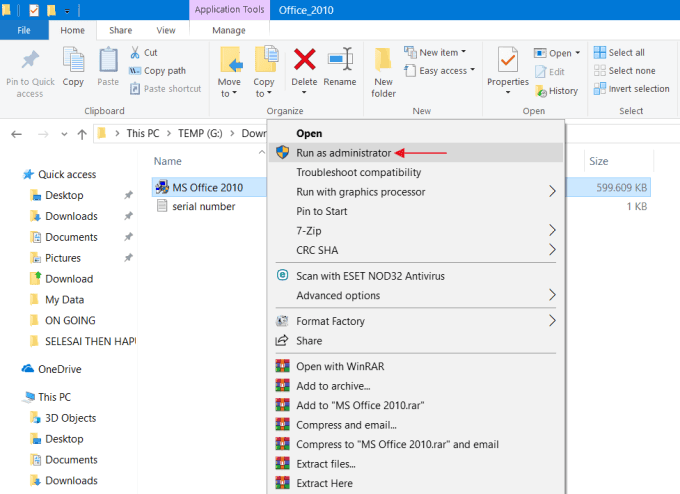Click the Properties checkmark icon

pos(508,60)
